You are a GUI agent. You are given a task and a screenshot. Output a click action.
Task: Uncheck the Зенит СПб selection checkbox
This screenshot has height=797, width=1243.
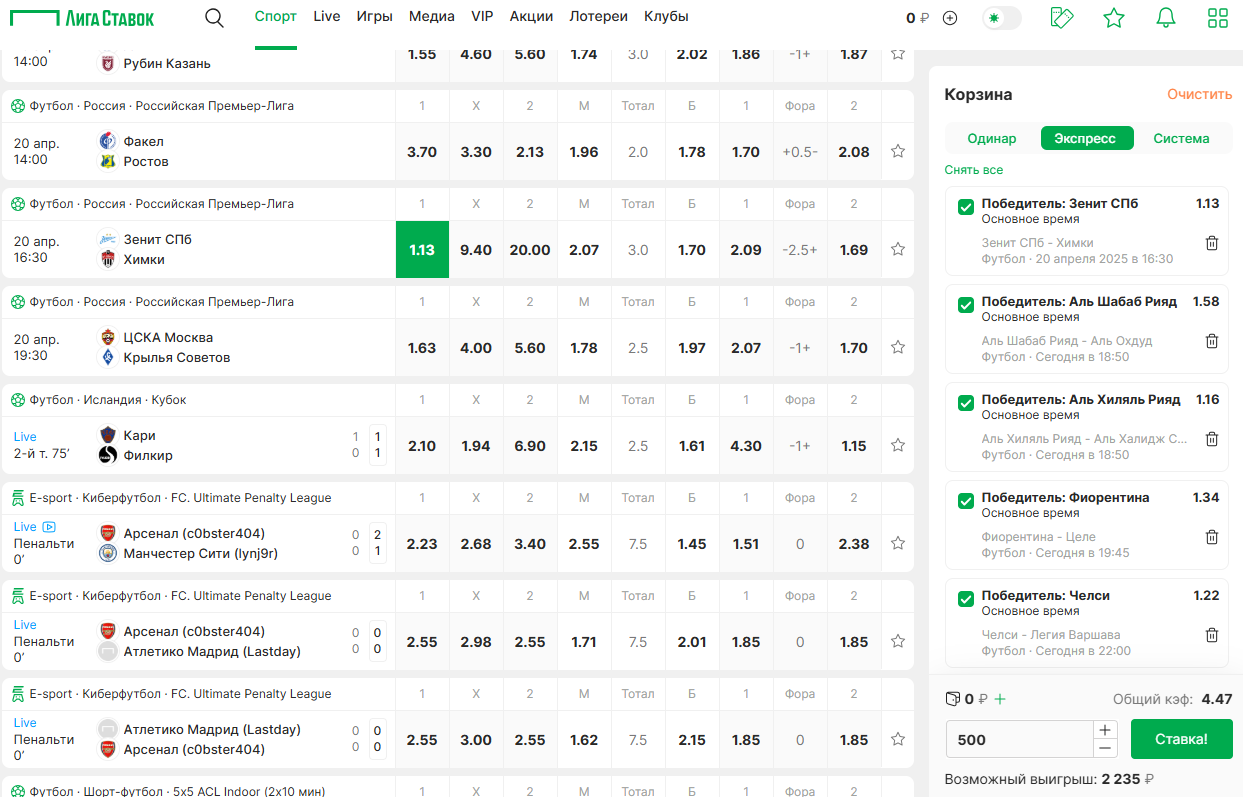[x=966, y=207]
